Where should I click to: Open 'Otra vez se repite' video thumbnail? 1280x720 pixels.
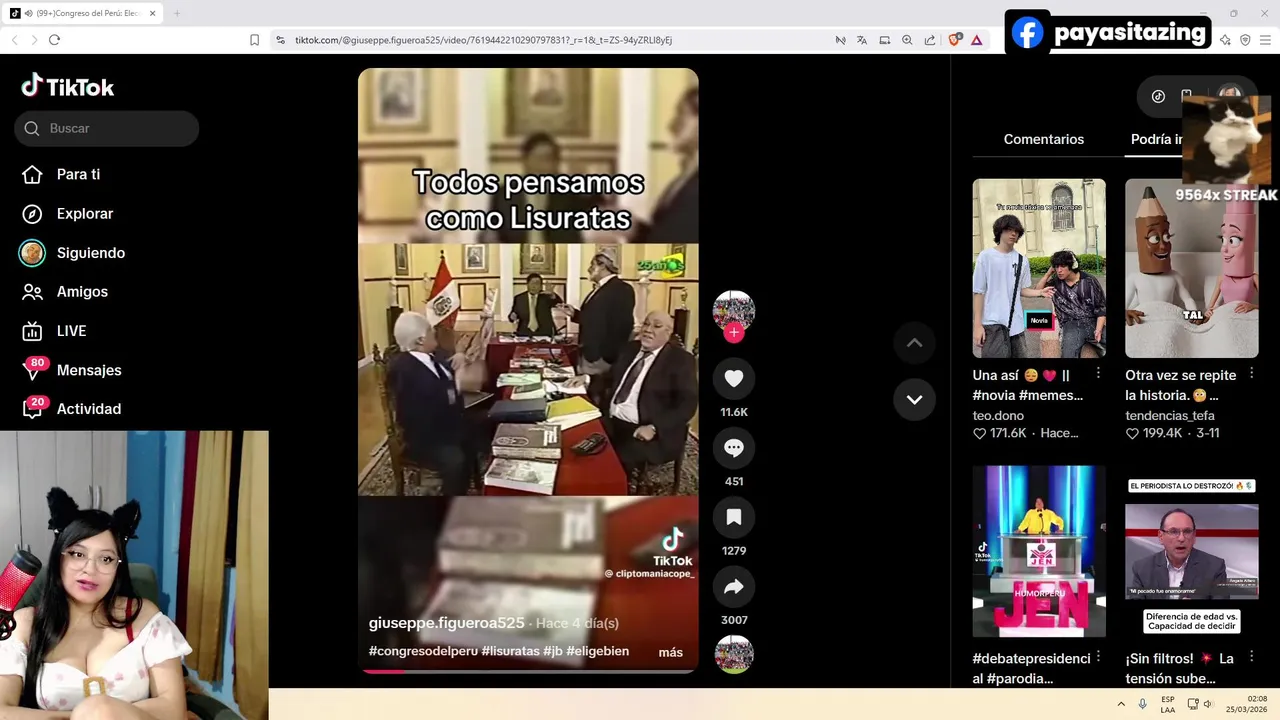coord(1191,268)
